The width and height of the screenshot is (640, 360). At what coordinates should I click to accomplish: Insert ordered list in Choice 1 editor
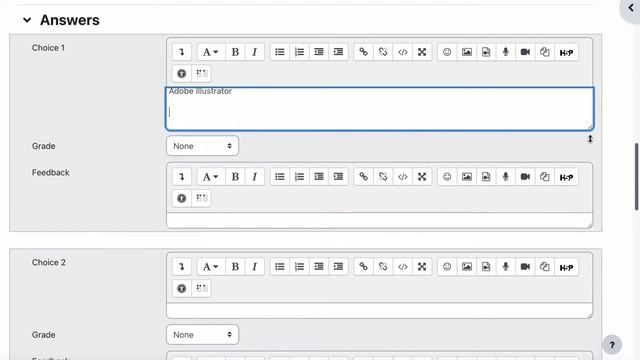tap(299, 52)
